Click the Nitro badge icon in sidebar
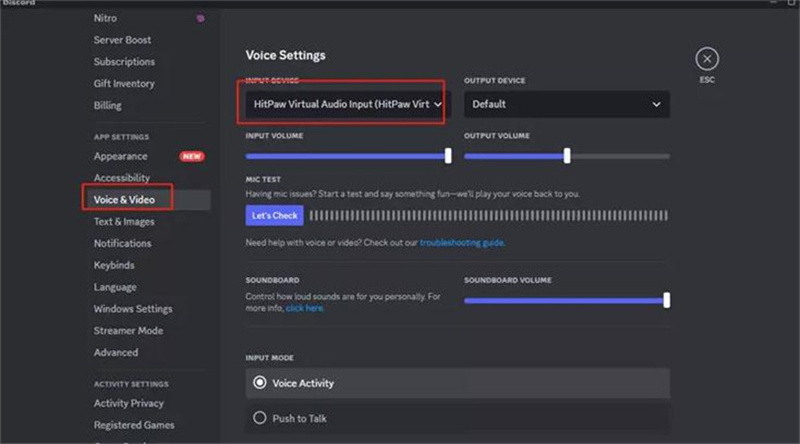 point(200,18)
